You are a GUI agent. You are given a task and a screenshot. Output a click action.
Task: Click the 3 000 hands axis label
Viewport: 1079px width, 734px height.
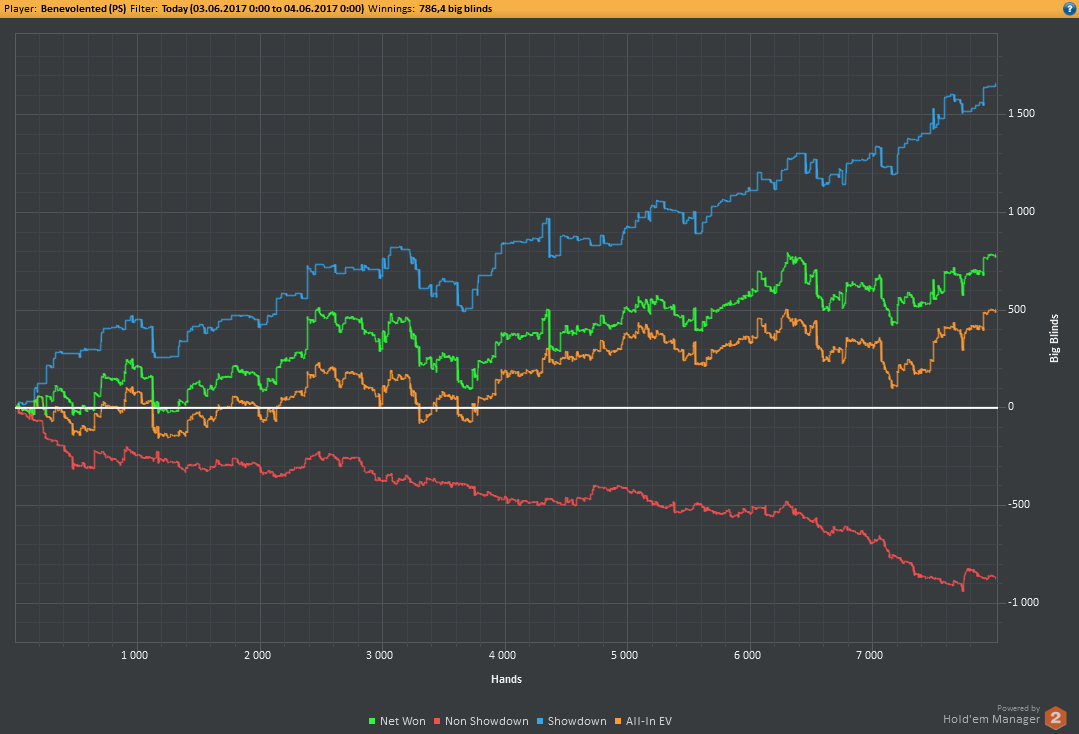[x=380, y=655]
